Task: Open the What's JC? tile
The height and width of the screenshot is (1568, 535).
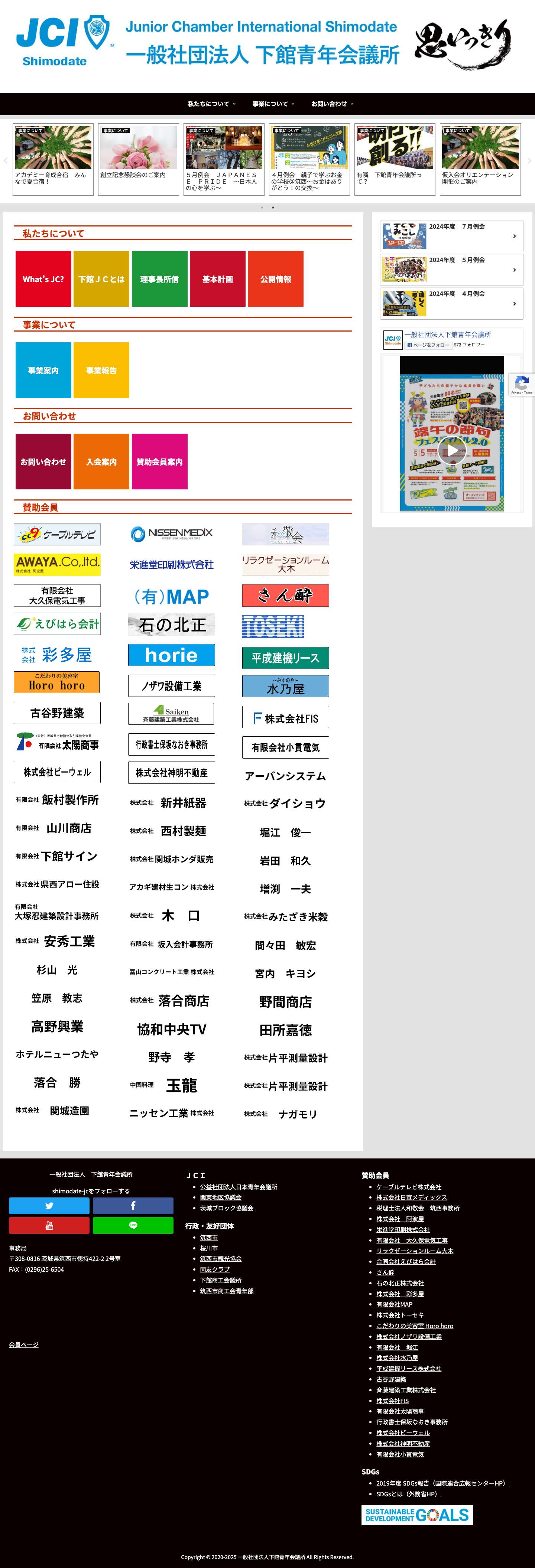Action: click(x=43, y=279)
